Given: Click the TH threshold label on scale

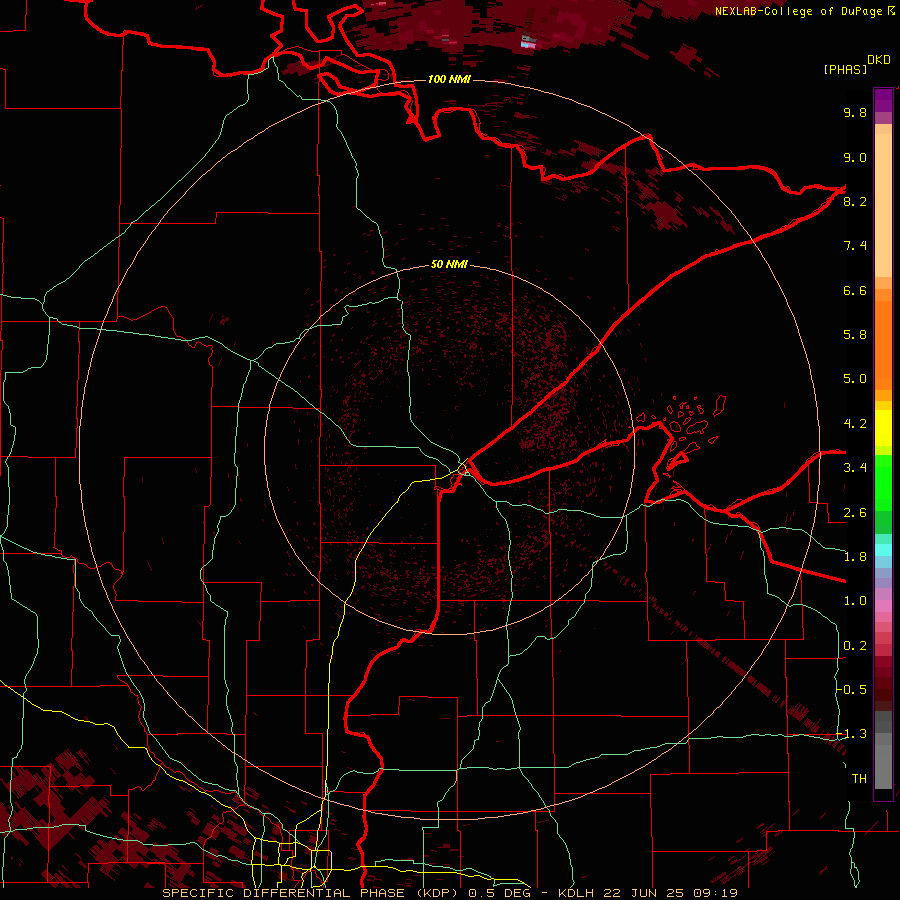Looking at the screenshot, I should point(859,779).
